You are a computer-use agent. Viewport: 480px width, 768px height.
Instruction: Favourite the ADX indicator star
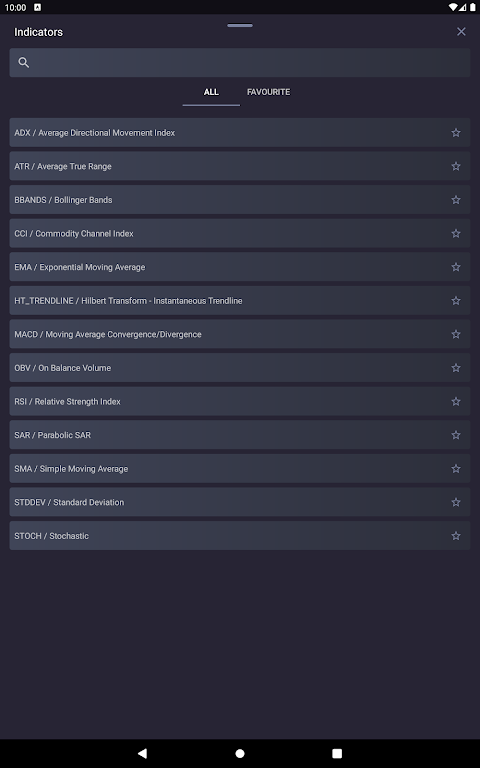(x=456, y=132)
